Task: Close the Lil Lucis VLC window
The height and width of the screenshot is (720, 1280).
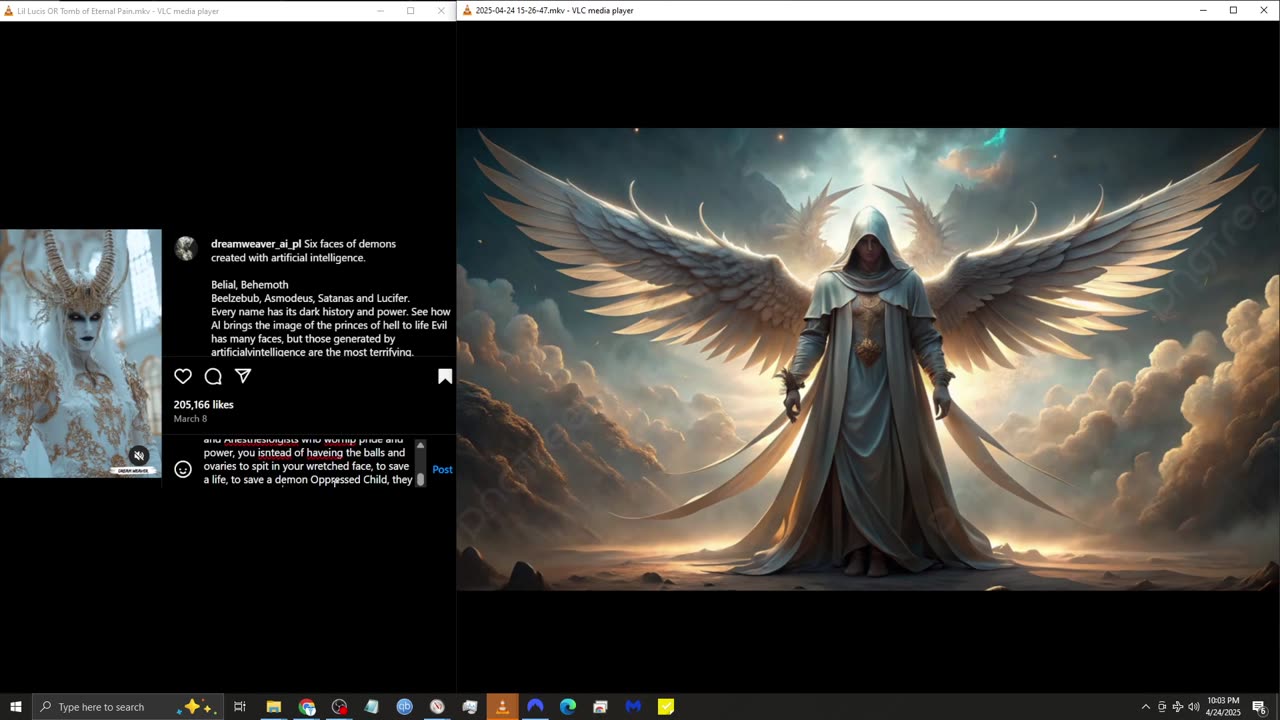Action: tap(441, 11)
